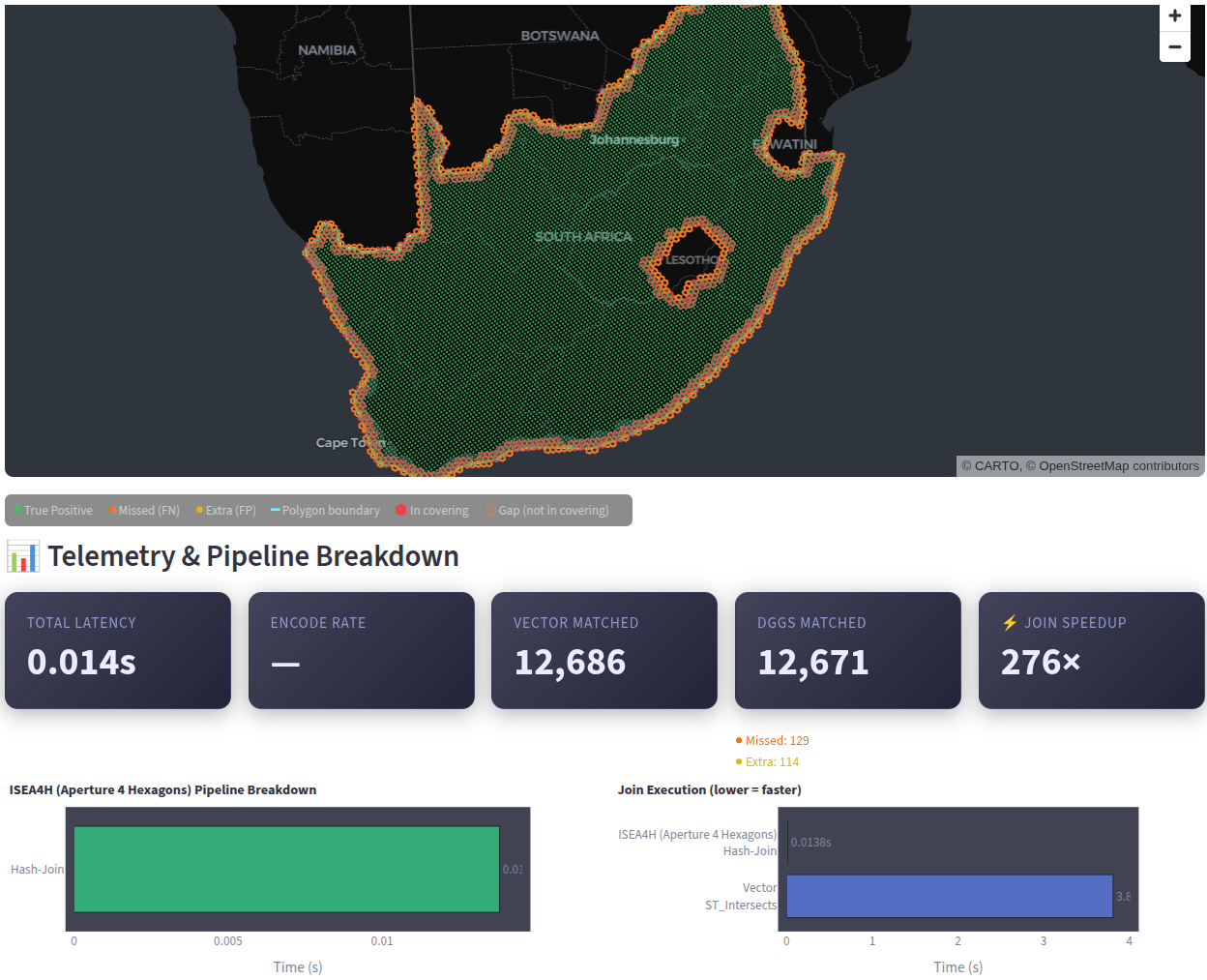The image size is (1207, 980).
Task: Click the bar chart icon beside Telemetry heading
Action: click(x=23, y=556)
